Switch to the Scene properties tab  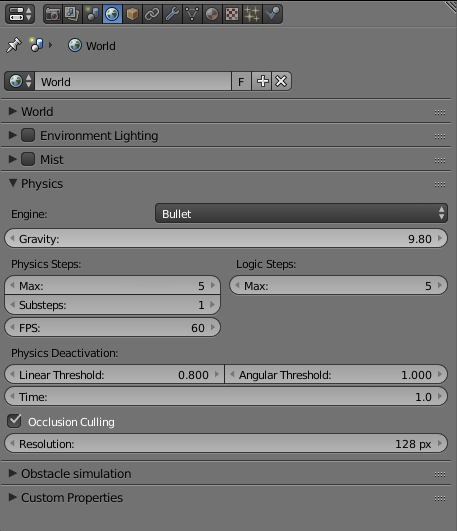(92, 14)
